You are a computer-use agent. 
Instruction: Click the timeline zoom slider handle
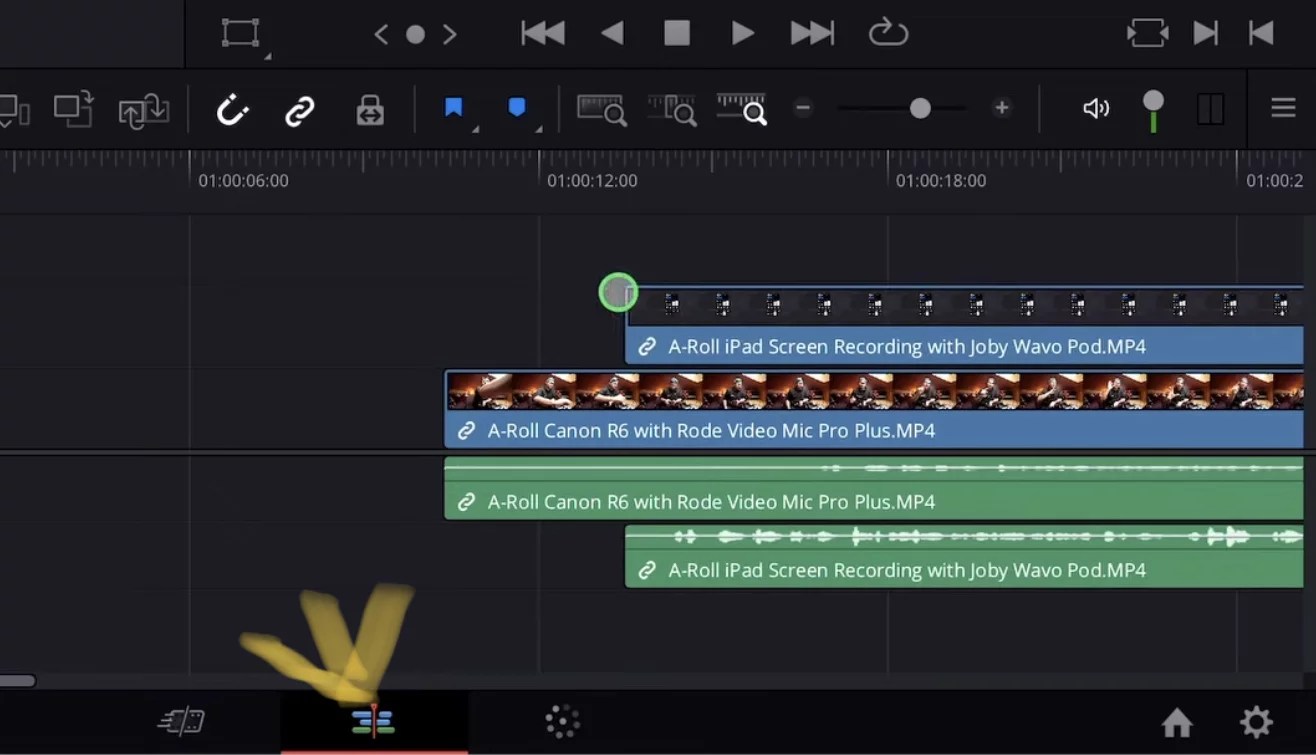(x=920, y=108)
